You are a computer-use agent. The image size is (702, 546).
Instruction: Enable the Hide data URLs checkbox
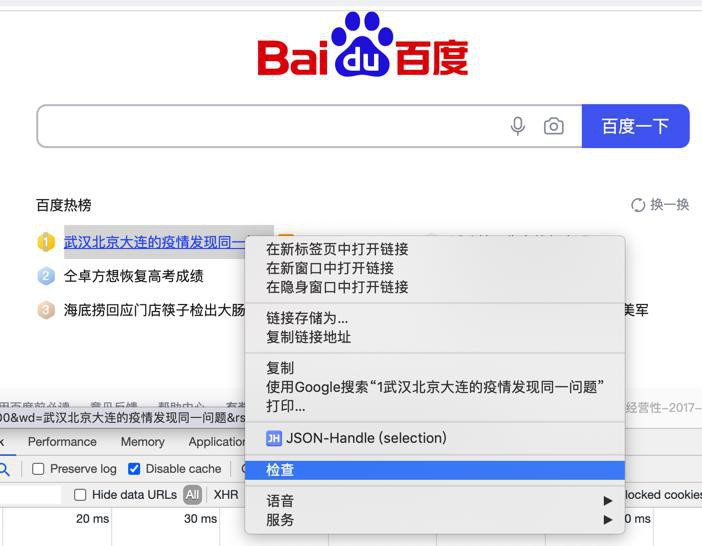click(80, 495)
